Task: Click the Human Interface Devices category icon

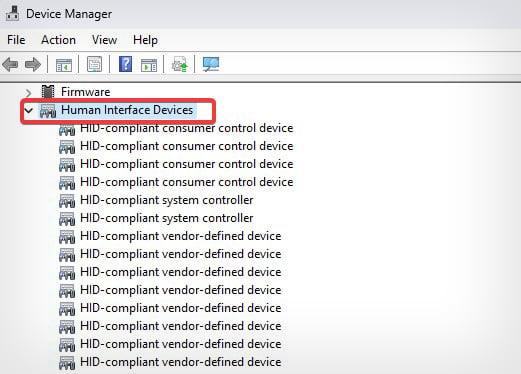Action: coord(48,110)
